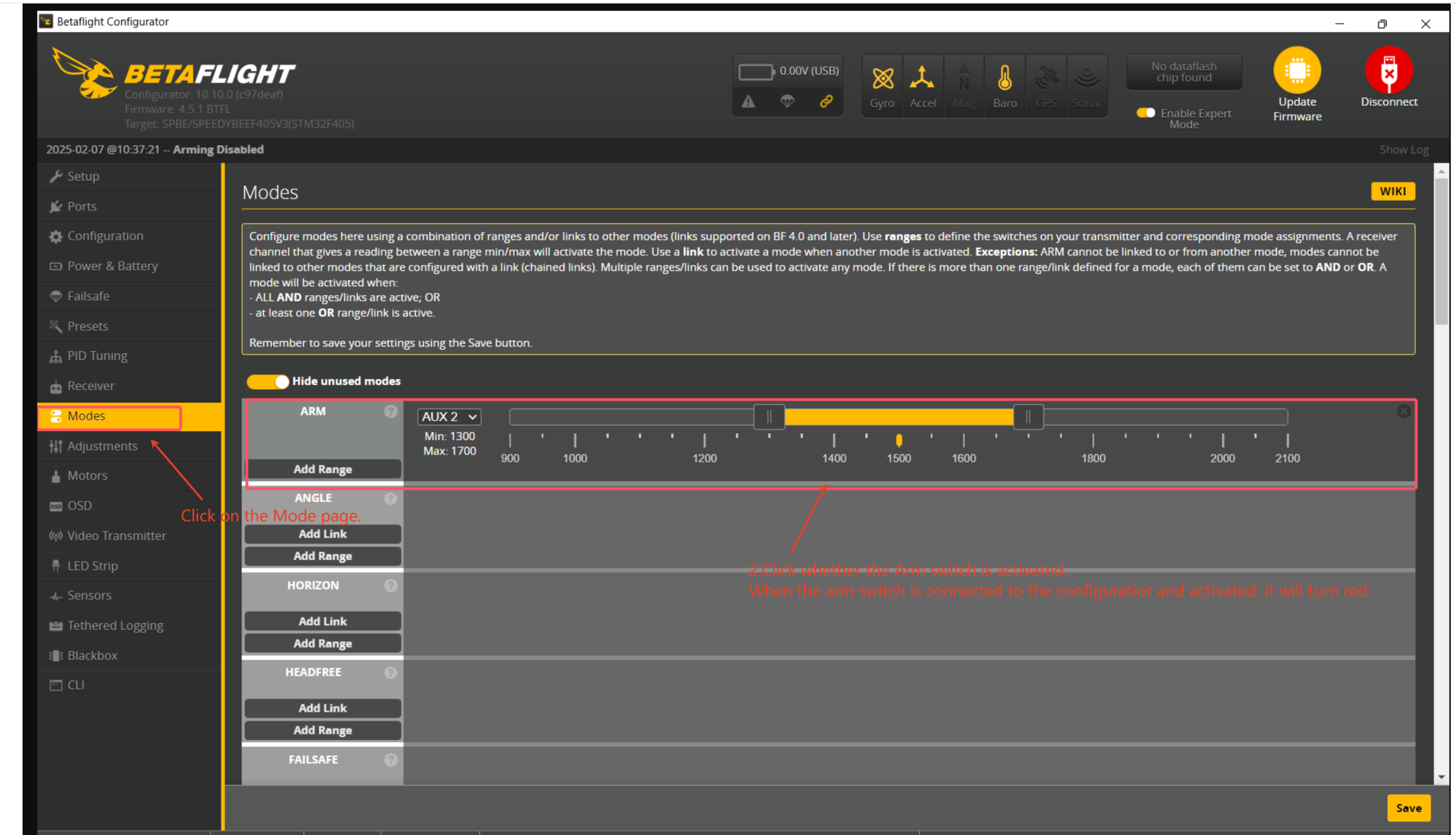Open the PID Tuning tab
The width and height of the screenshot is (1456, 835).
[129, 356]
